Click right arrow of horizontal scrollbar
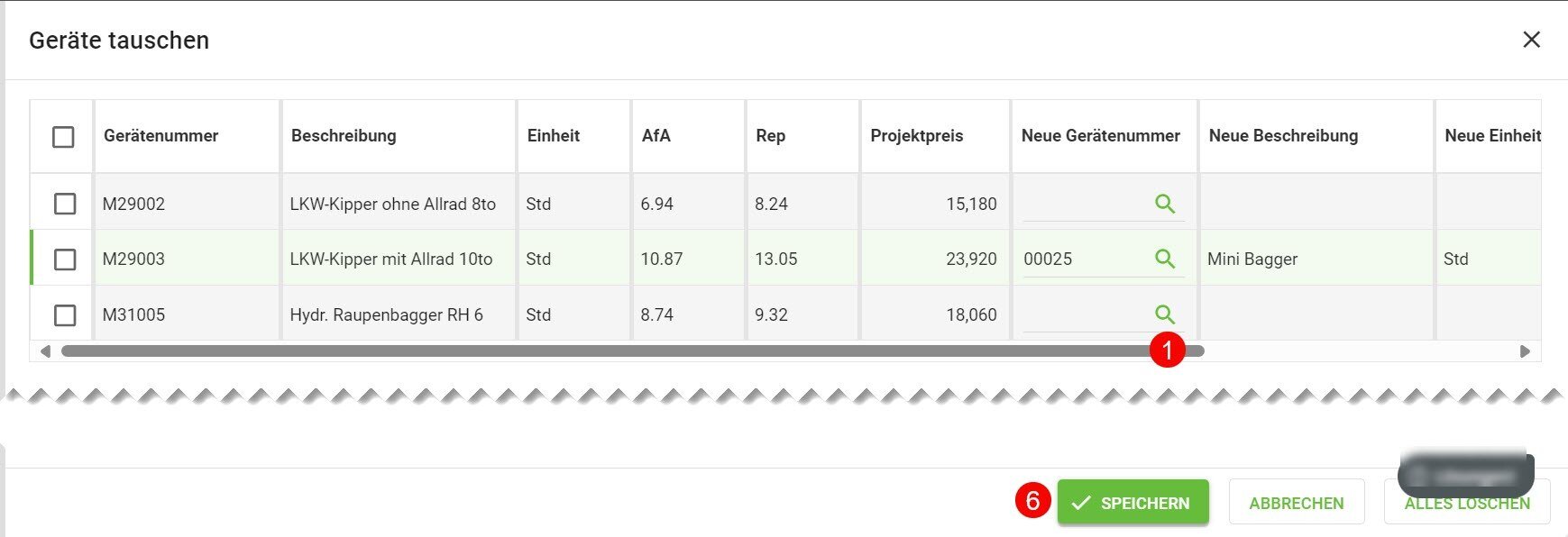Image resolution: width=1568 pixels, height=537 pixels. click(x=1525, y=351)
